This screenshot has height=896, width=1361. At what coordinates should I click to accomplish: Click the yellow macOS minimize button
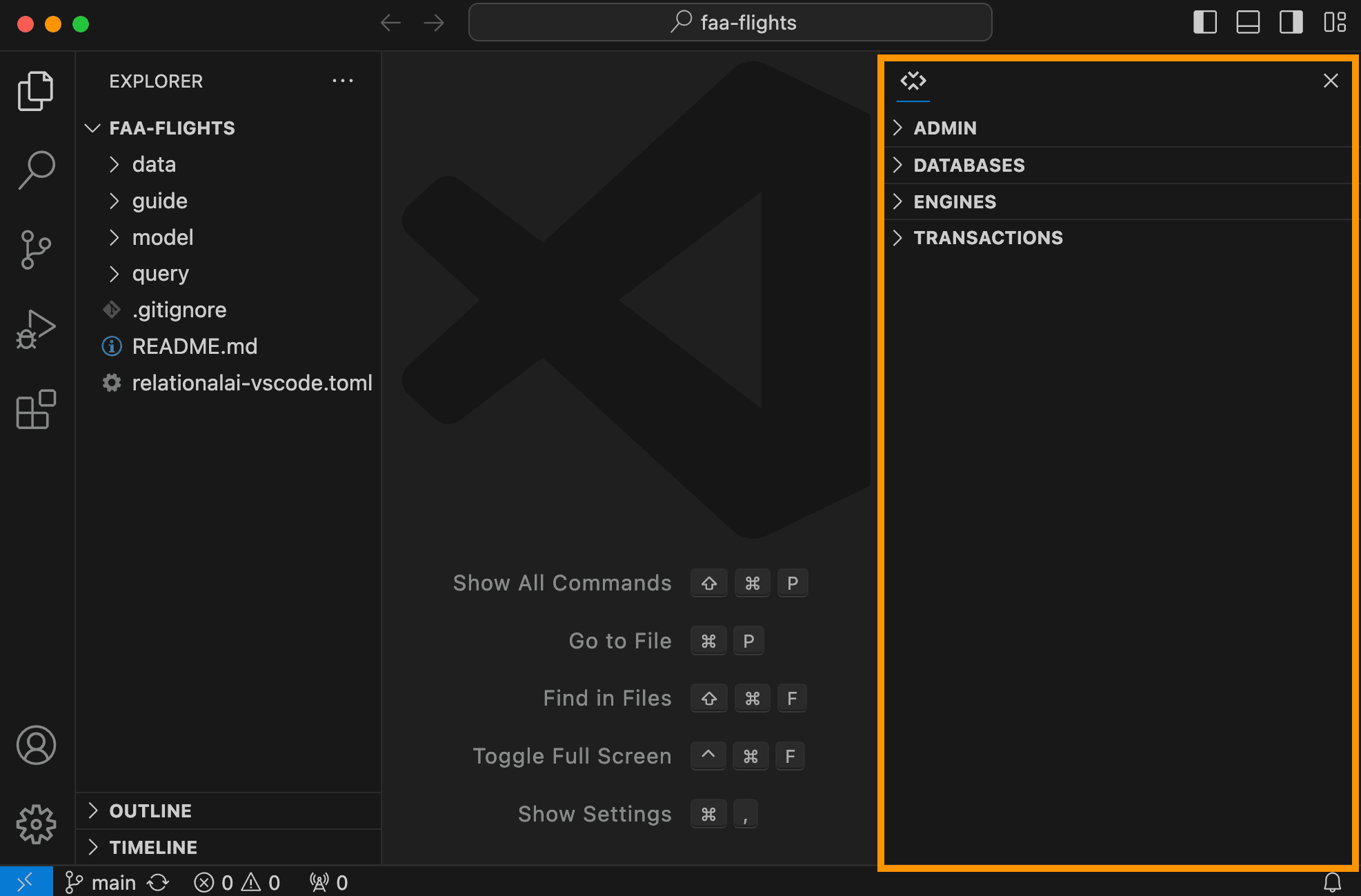[53, 24]
